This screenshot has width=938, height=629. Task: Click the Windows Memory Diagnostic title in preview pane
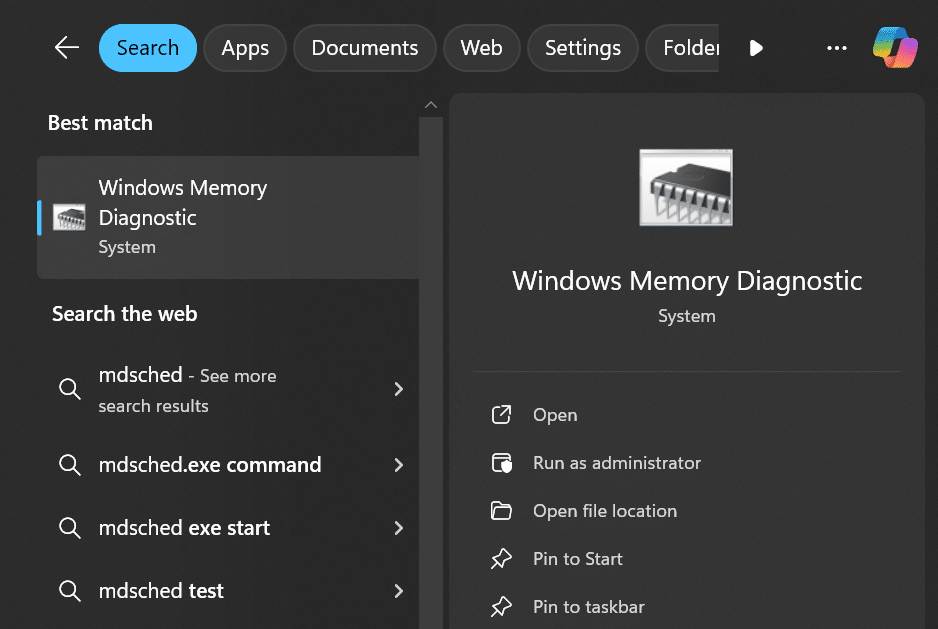coord(687,281)
